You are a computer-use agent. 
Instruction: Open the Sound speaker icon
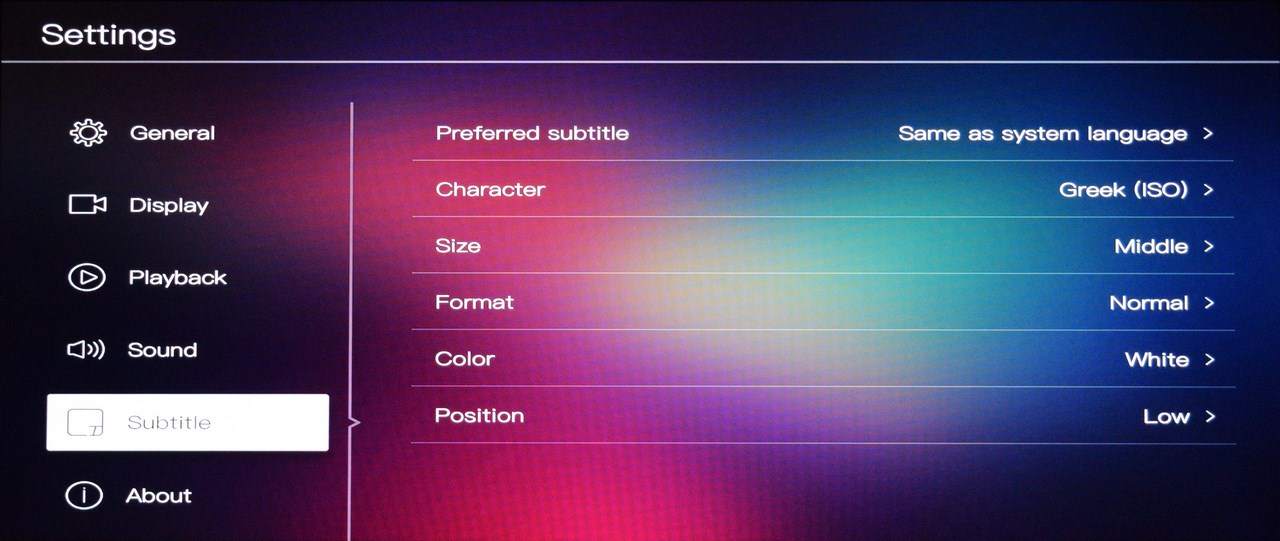coord(86,350)
